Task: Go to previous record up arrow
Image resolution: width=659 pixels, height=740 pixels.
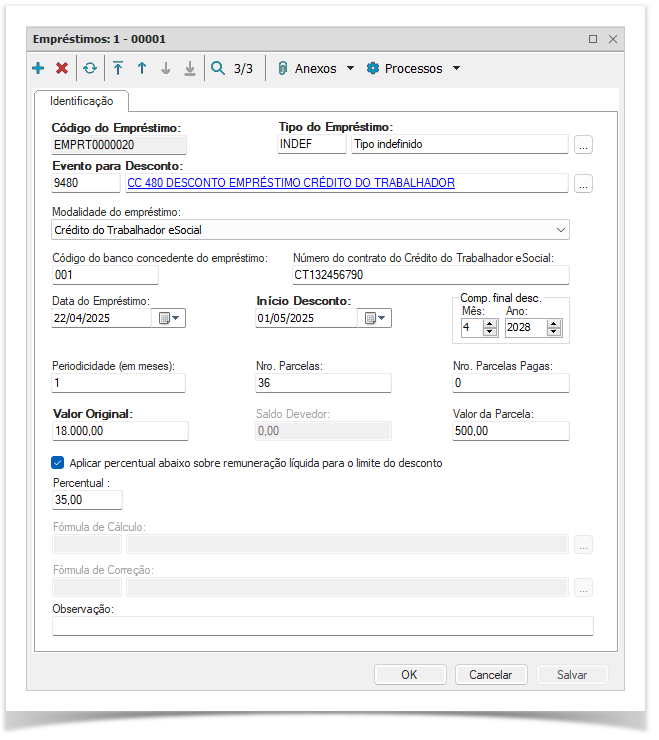Action: pyautogui.click(x=142, y=69)
